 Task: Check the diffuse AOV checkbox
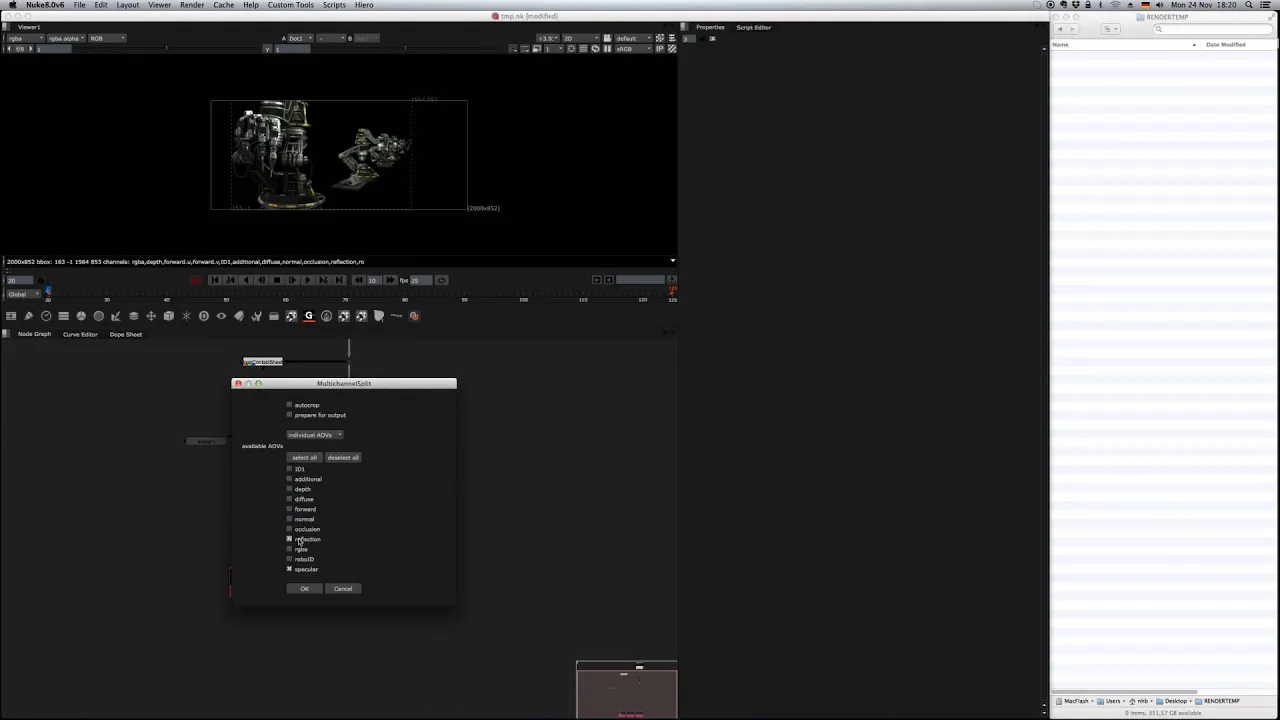click(x=290, y=499)
